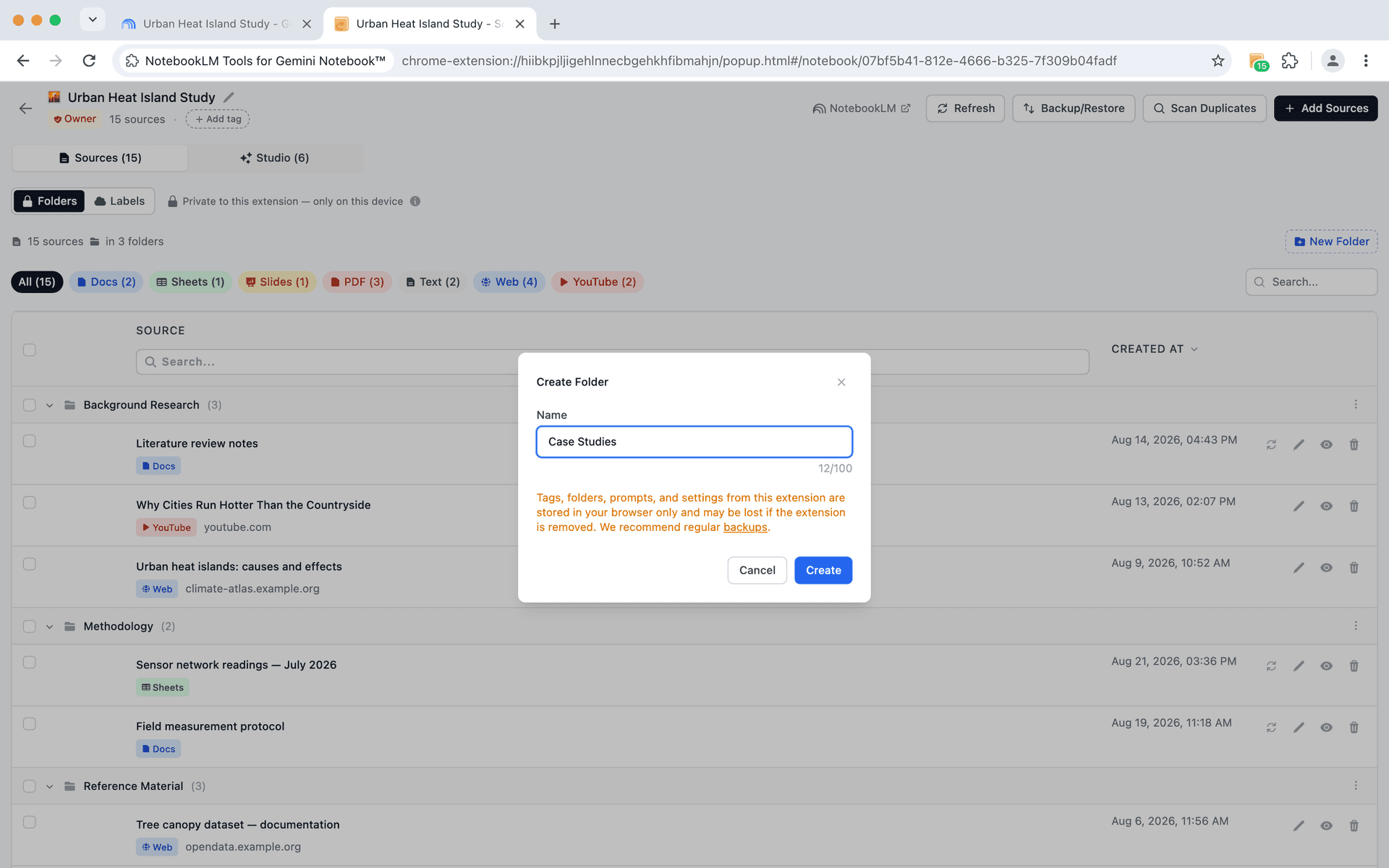This screenshot has width=1389, height=868.
Task: Click the Create button in the dialog
Action: 823,570
